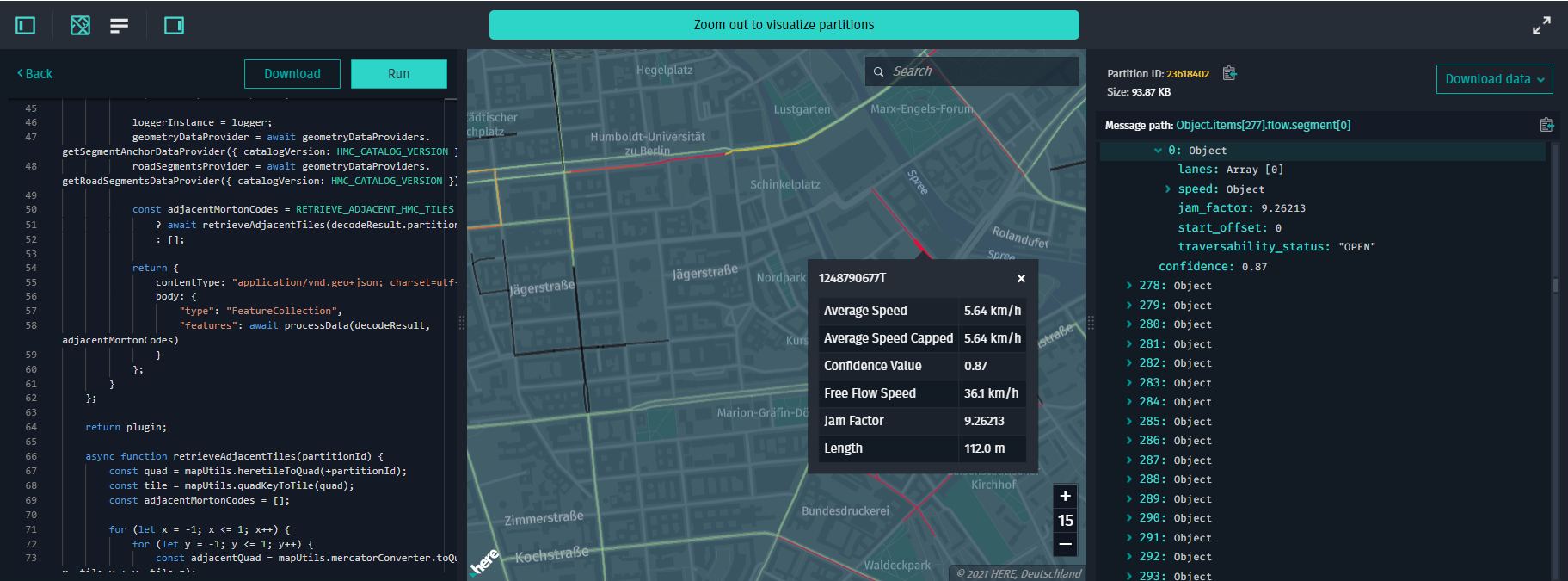The image size is (1568, 581).
Task: Click the Length value 112.0 m
Action: [x=984, y=448]
